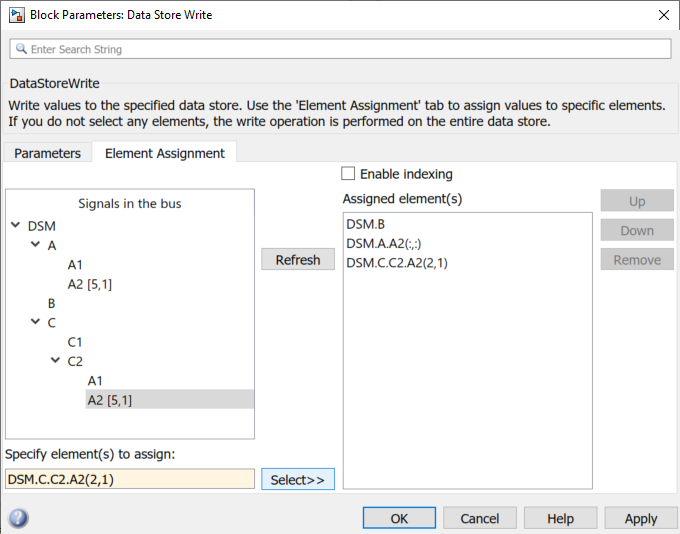Select signal B in the bus tree

pos(52,303)
